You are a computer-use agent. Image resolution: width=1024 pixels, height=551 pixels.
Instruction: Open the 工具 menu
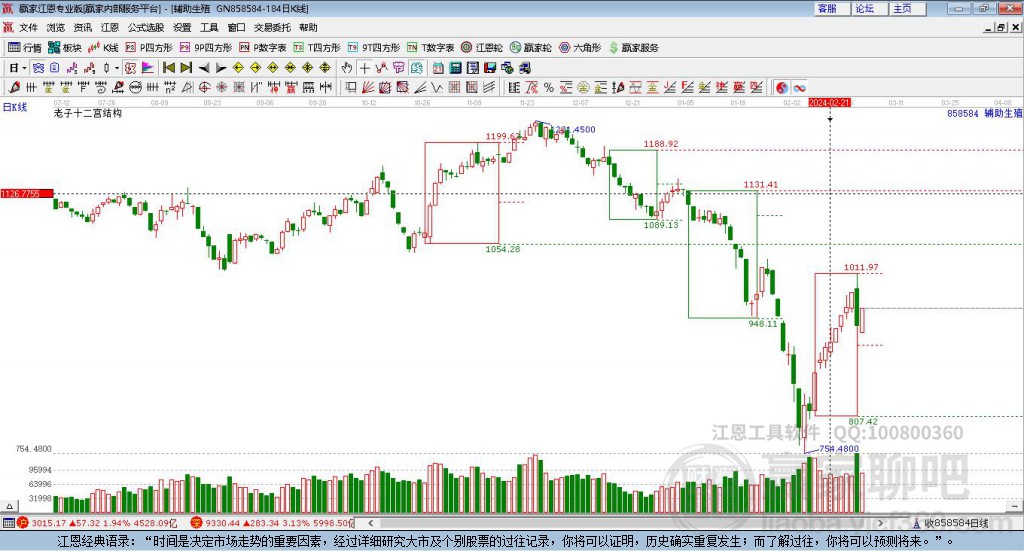[x=209, y=27]
